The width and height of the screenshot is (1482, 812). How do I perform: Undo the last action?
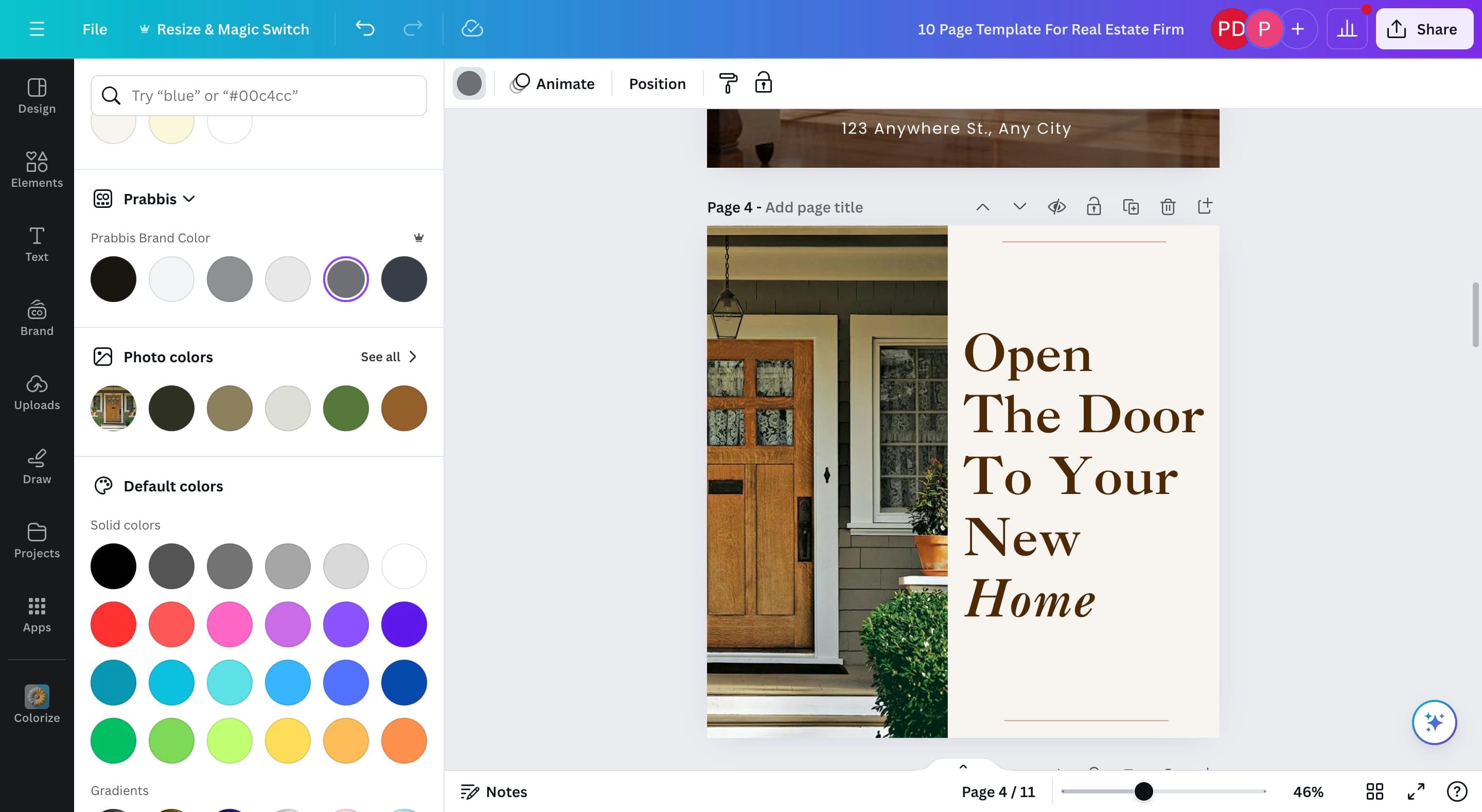365,29
